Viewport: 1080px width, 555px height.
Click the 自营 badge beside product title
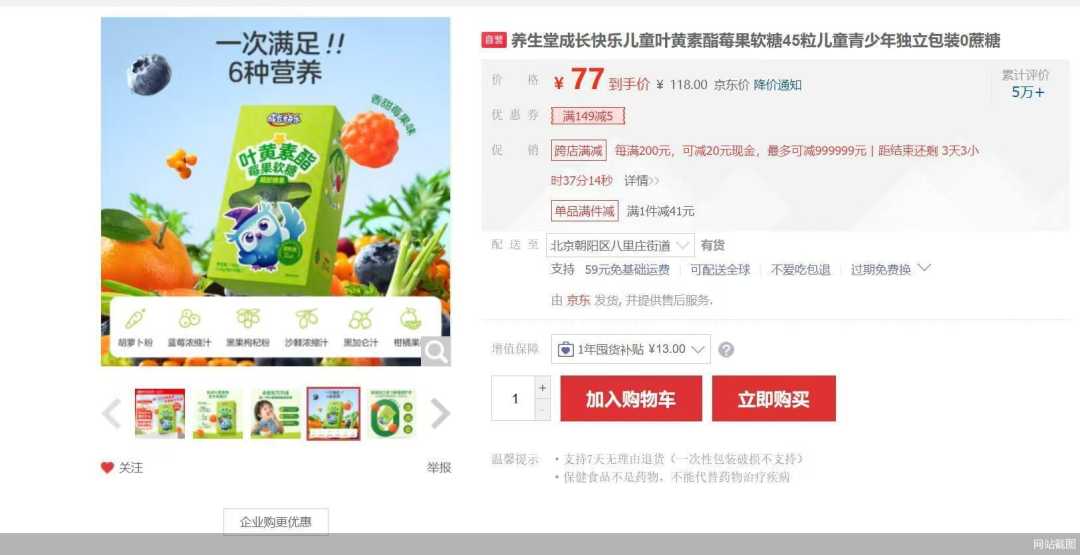tap(494, 41)
